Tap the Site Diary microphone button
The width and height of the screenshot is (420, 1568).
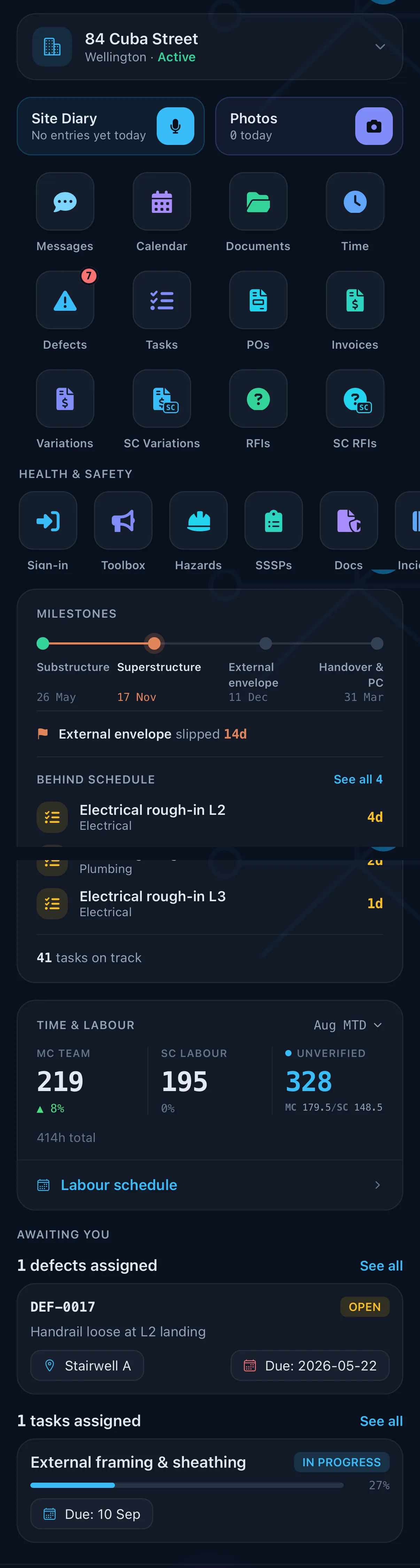[x=175, y=126]
